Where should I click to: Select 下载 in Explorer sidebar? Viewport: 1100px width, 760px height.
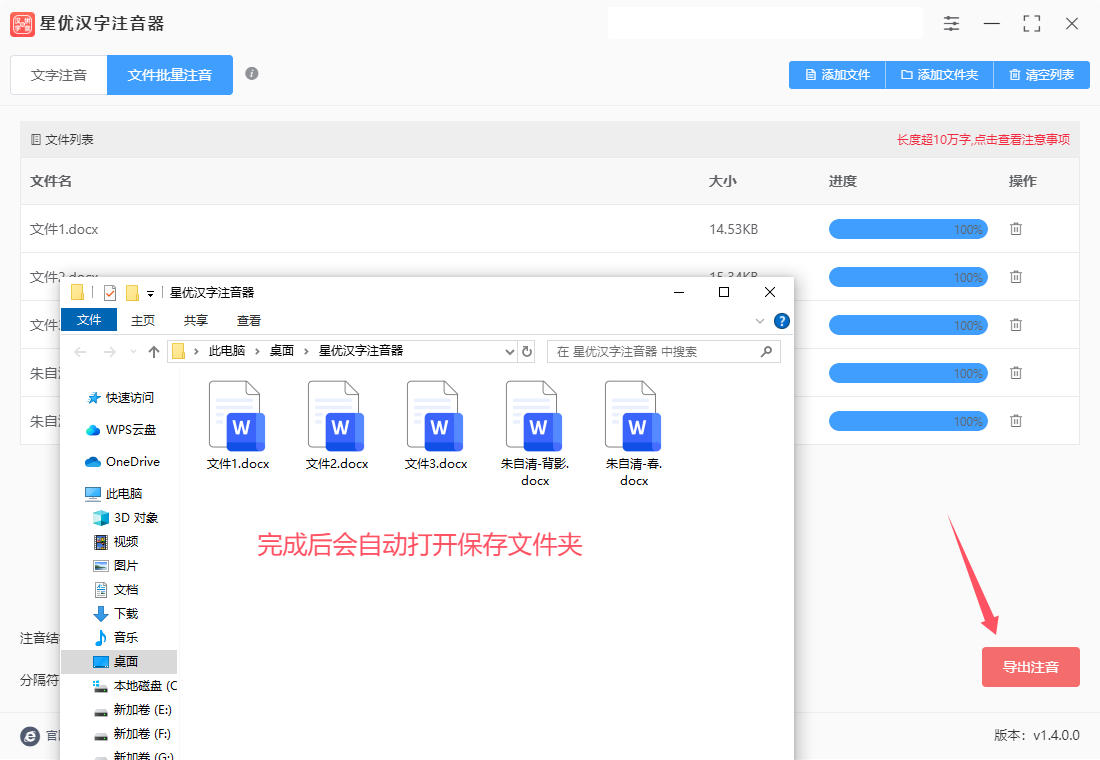coord(116,613)
